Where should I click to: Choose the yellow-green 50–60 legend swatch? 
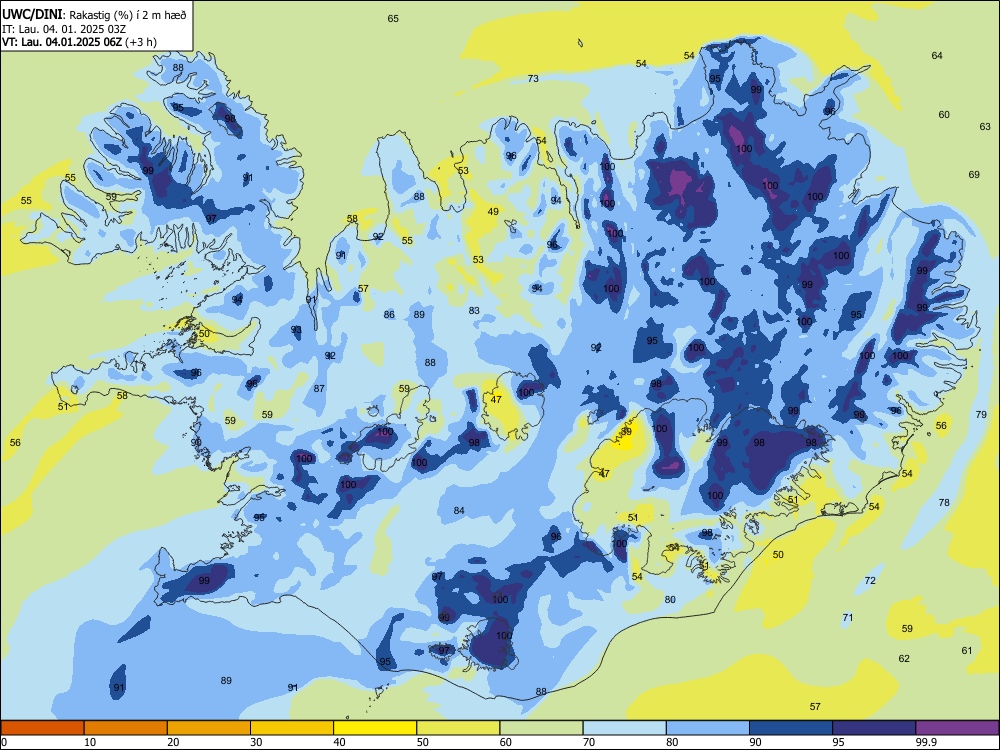coord(458,728)
